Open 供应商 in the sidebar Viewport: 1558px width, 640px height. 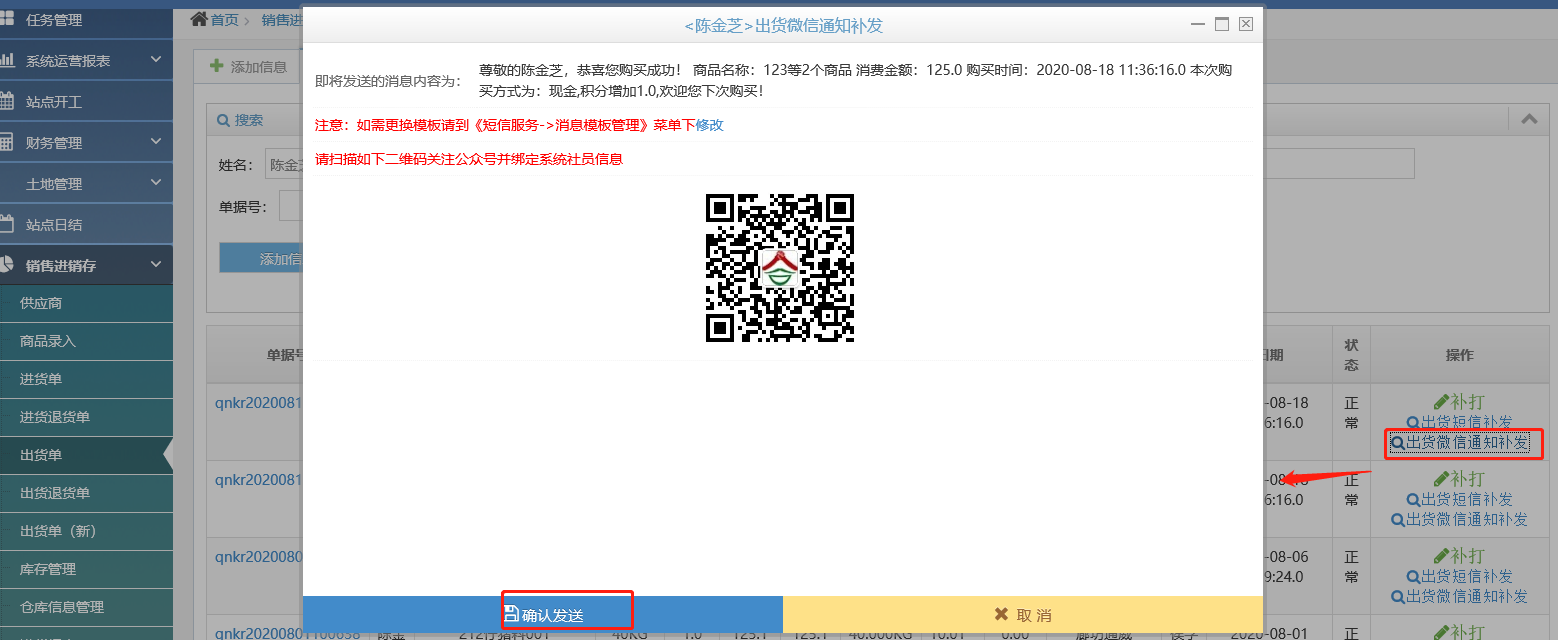[86, 303]
